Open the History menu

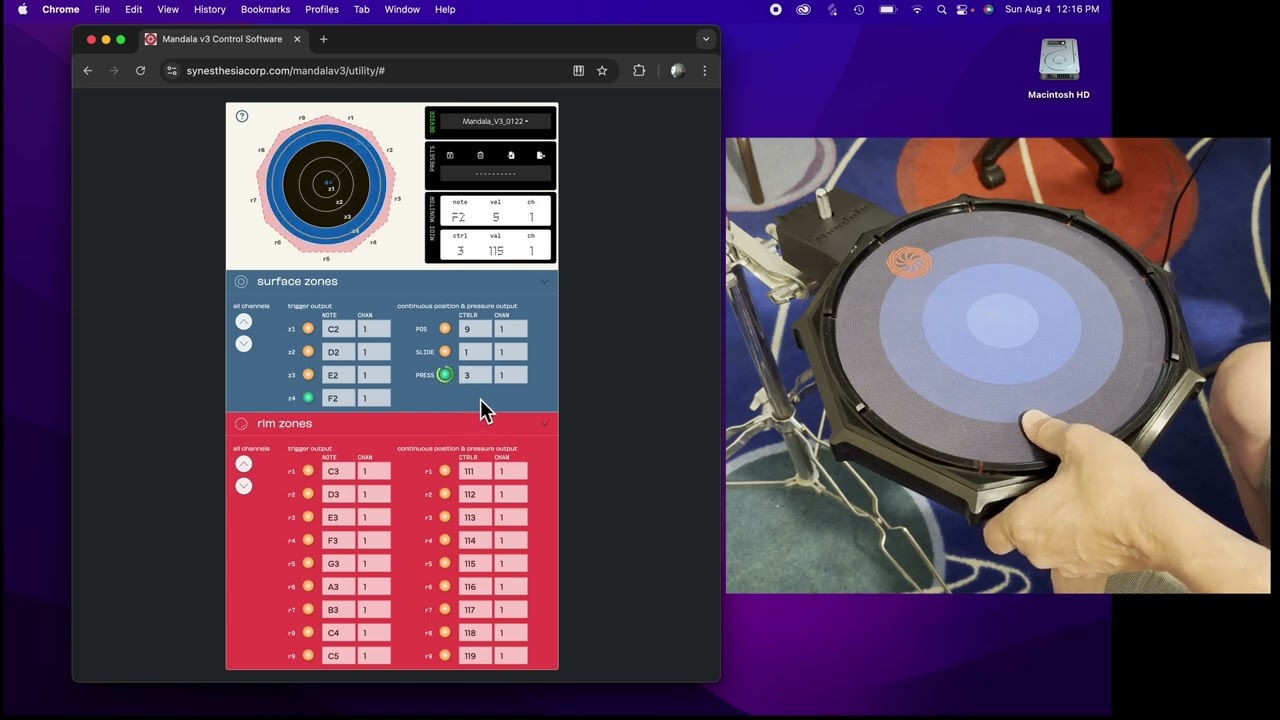[x=209, y=9]
